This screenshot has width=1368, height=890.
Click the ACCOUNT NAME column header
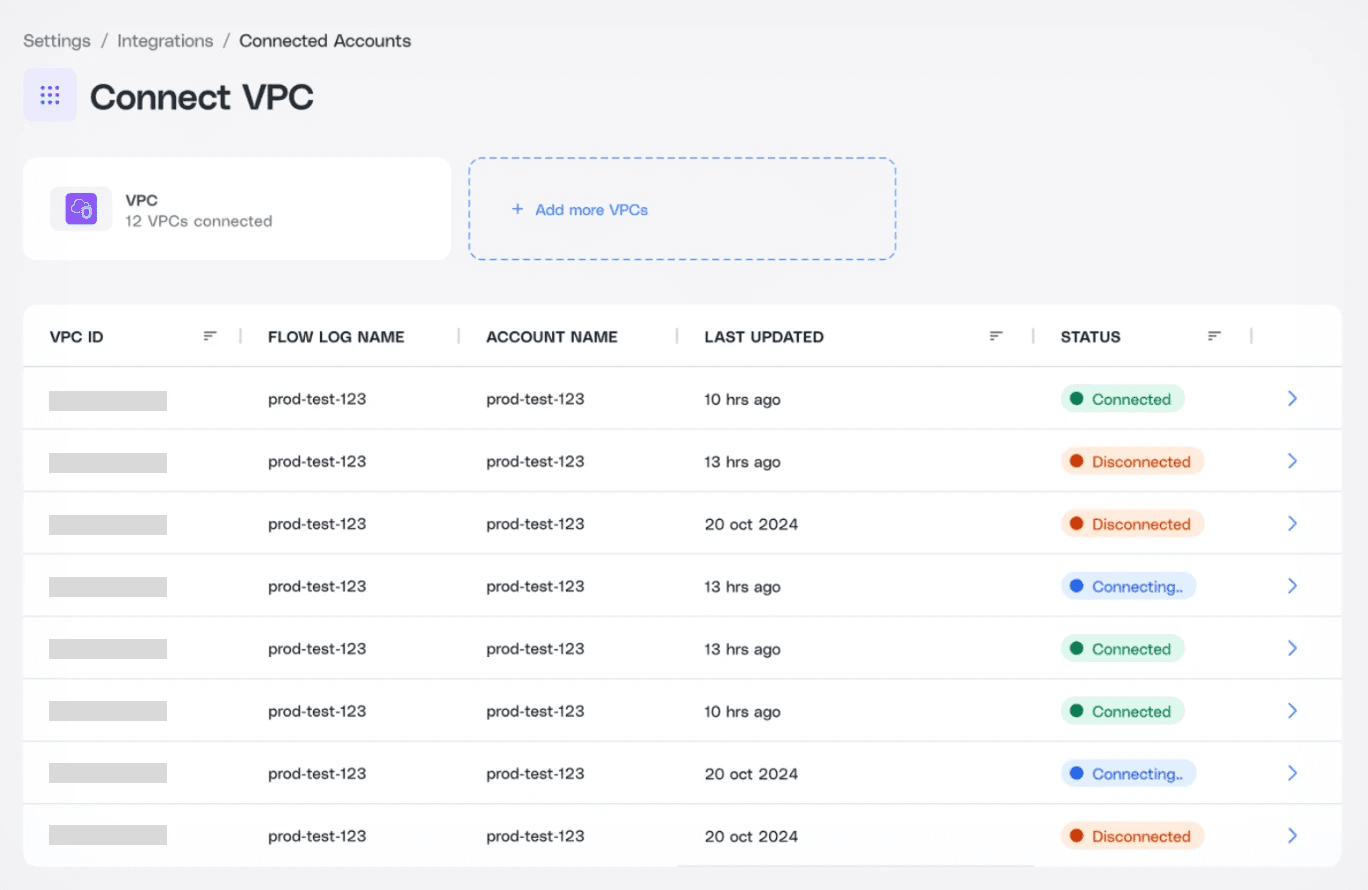(552, 337)
